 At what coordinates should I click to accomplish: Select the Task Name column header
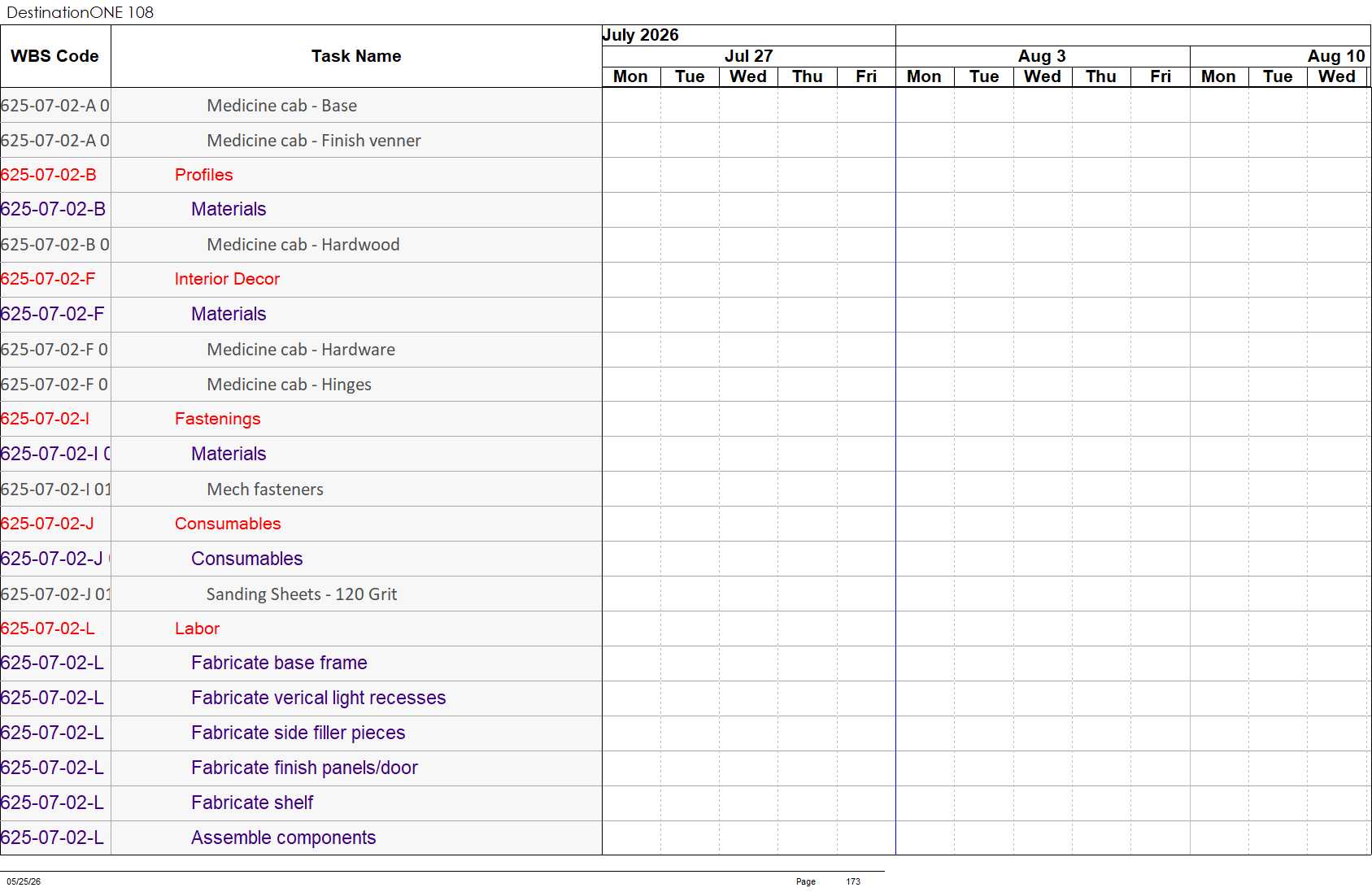[356, 56]
